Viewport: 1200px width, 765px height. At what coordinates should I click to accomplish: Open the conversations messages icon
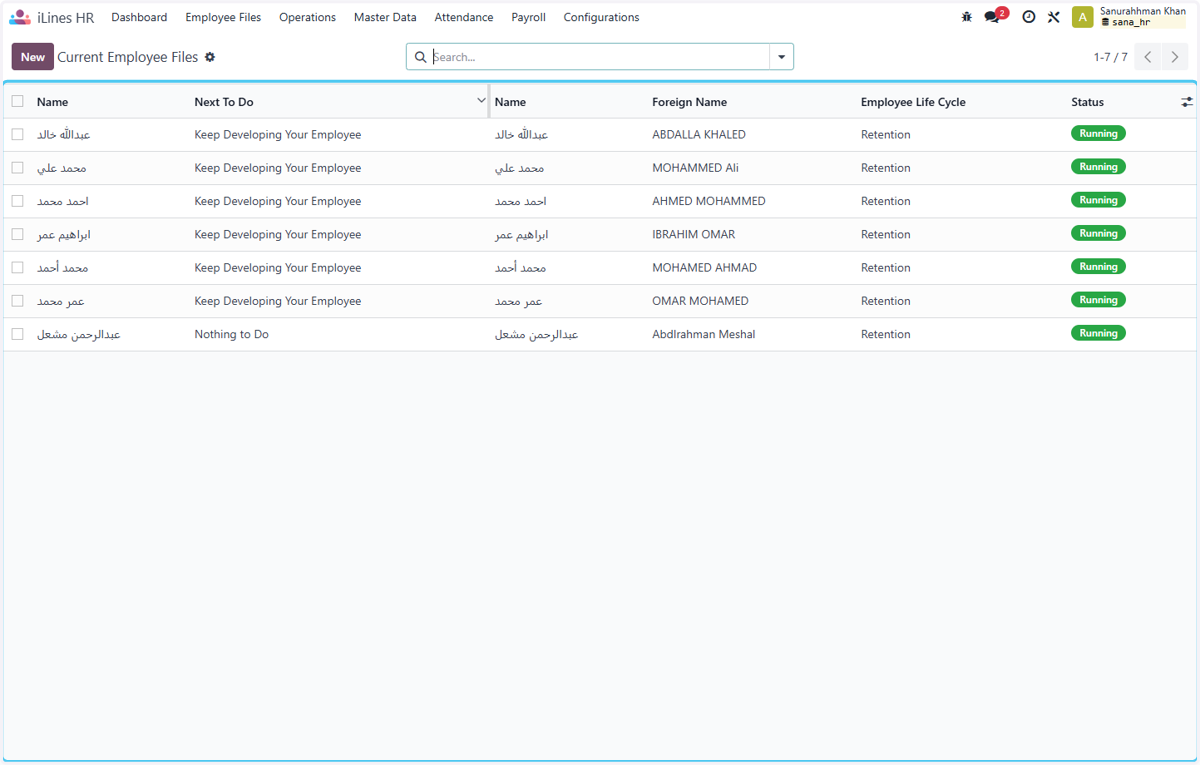[x=992, y=17]
